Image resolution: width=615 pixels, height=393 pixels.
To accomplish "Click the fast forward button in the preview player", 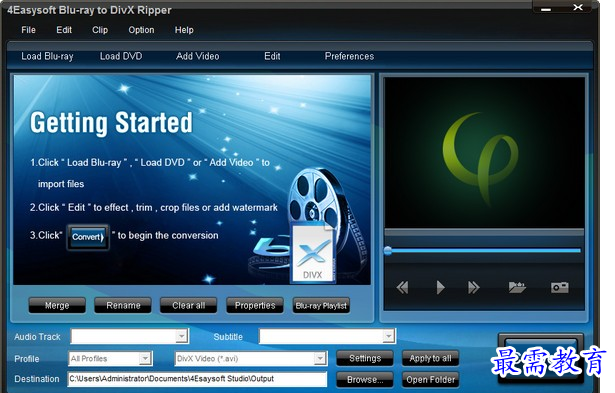I will (474, 287).
